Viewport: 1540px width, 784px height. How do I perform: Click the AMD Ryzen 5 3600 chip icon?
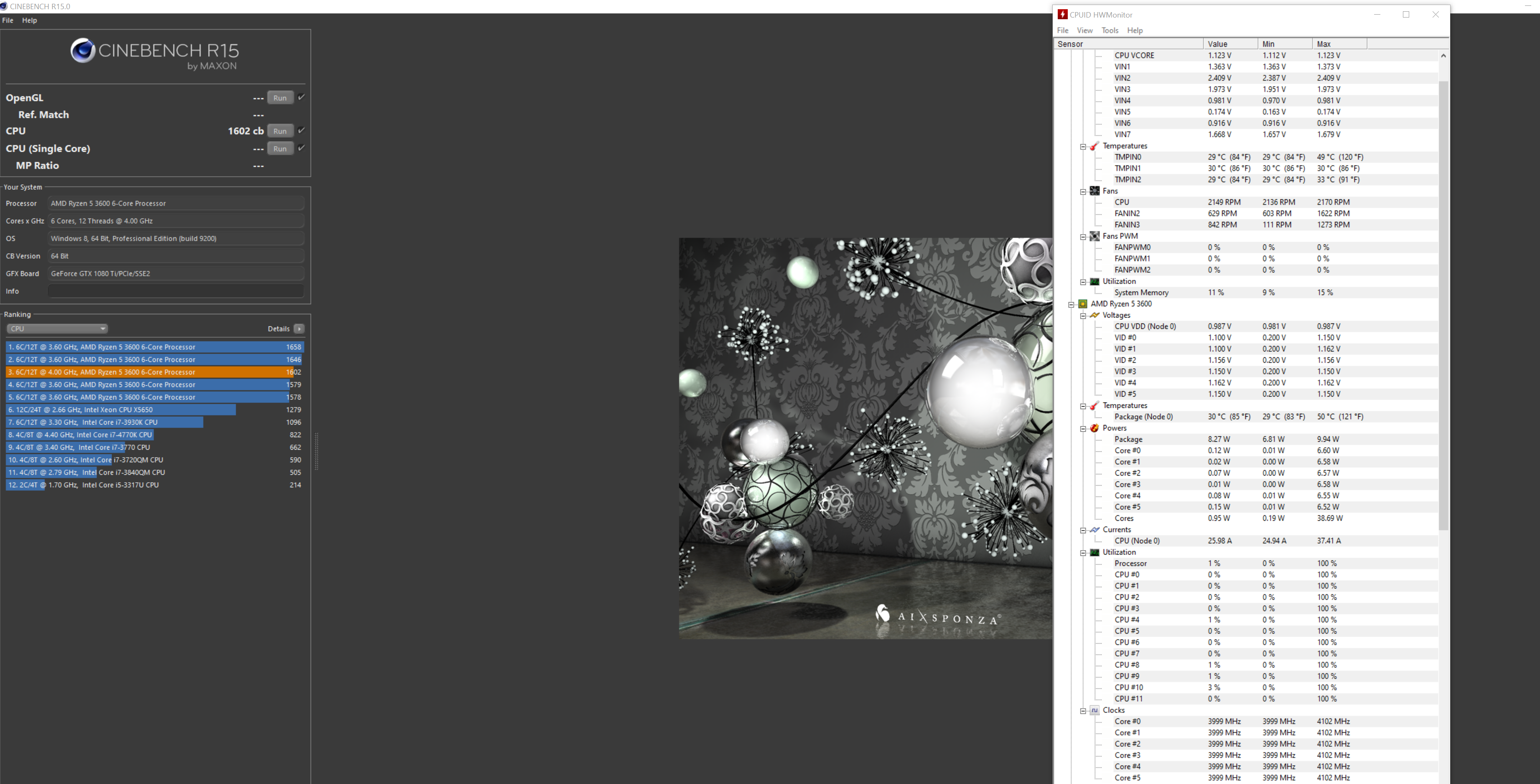1083,304
